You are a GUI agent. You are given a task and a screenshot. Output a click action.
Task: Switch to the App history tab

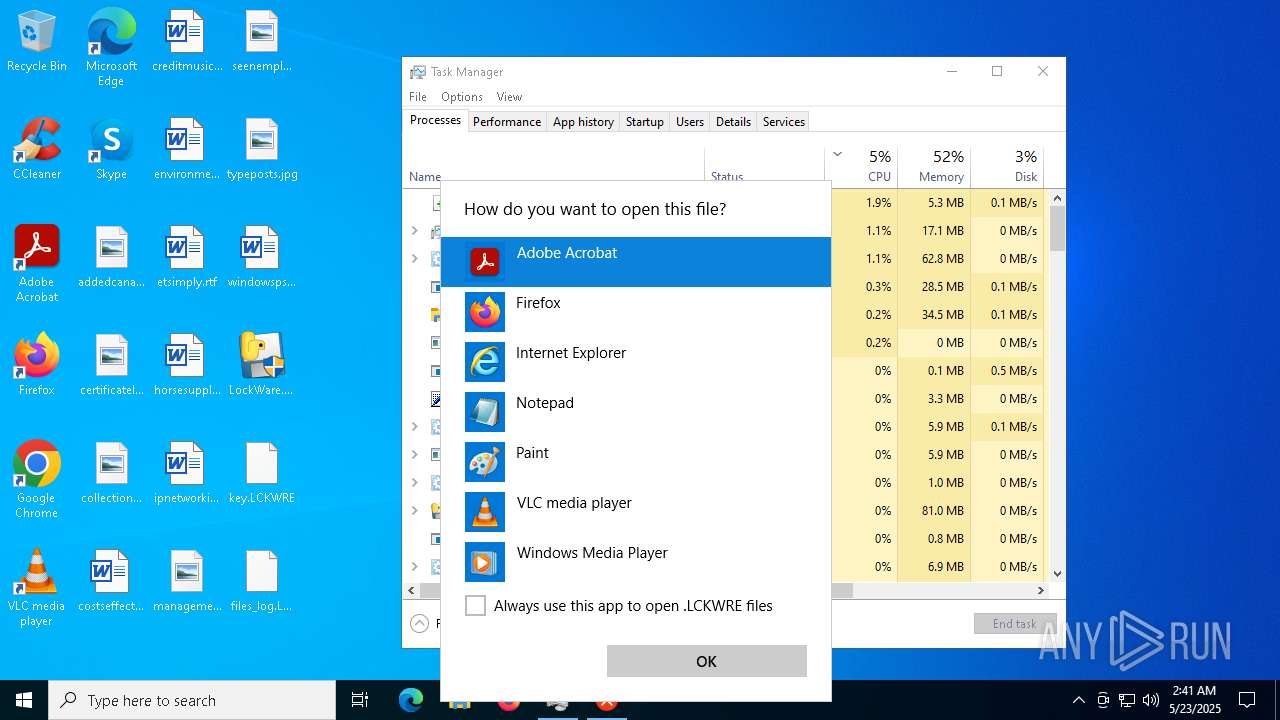(x=583, y=122)
